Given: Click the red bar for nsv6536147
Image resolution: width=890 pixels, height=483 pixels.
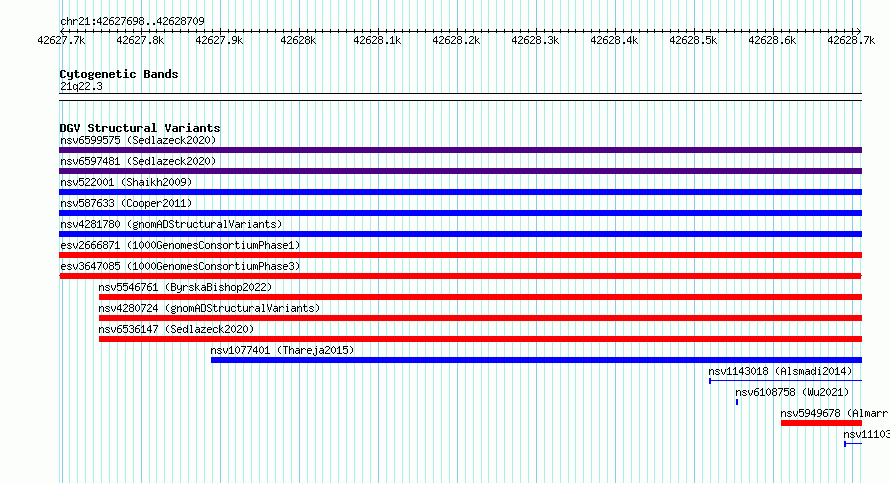Looking at the screenshot, I should (x=480, y=339).
